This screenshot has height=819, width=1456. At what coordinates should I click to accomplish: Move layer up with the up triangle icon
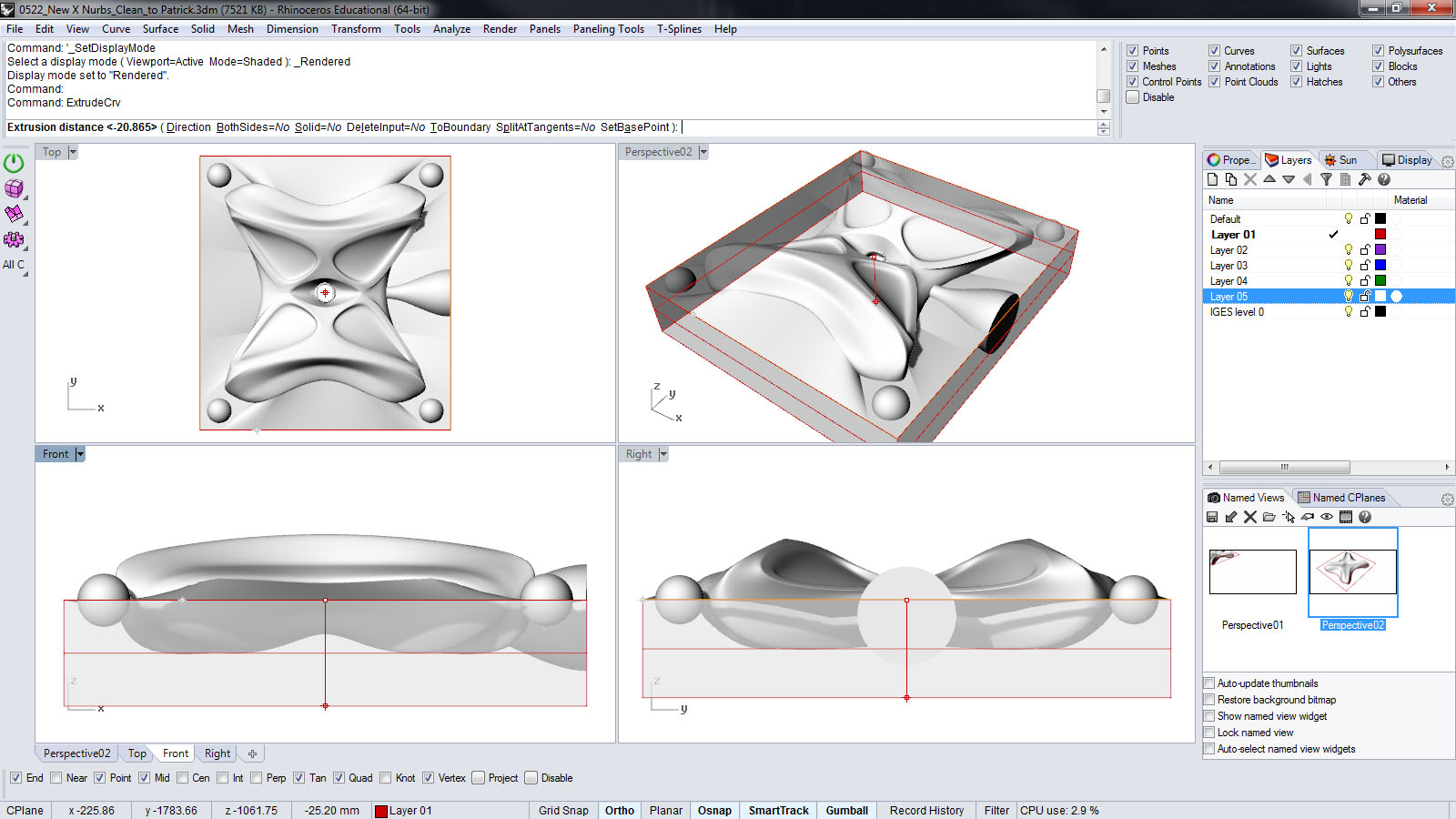click(x=1269, y=179)
